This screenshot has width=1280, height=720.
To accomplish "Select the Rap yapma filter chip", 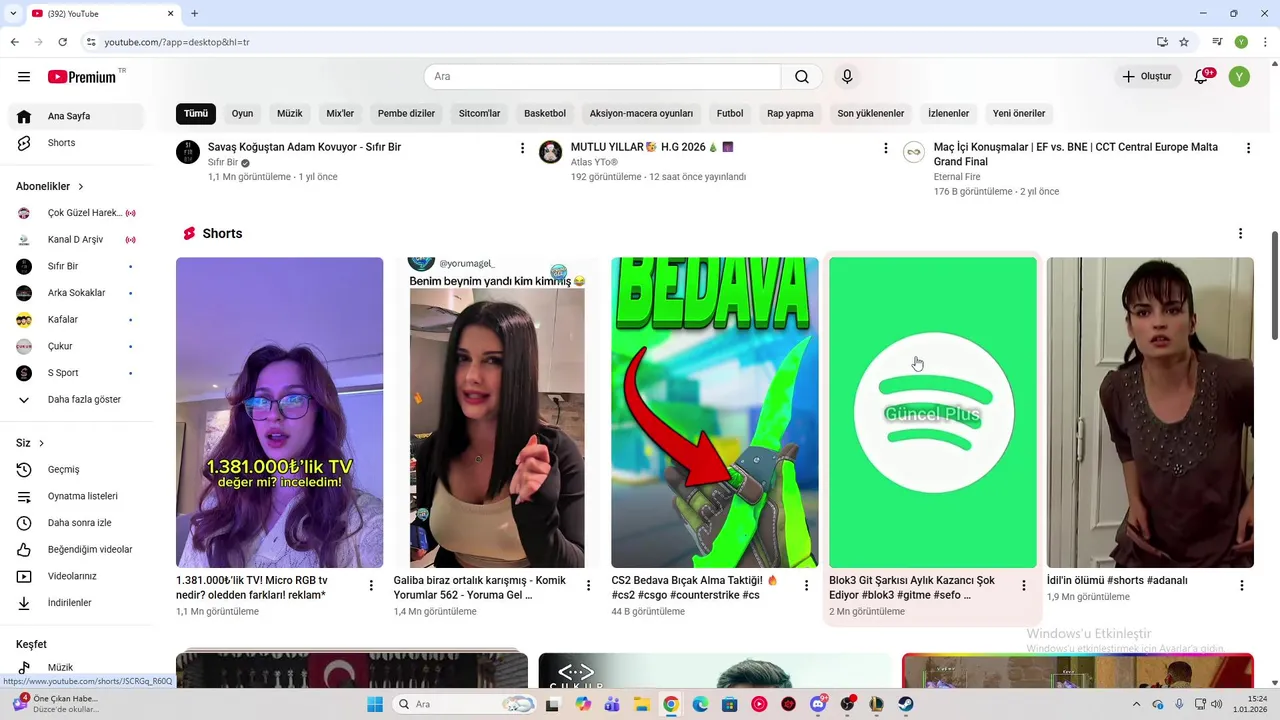I will [790, 114].
